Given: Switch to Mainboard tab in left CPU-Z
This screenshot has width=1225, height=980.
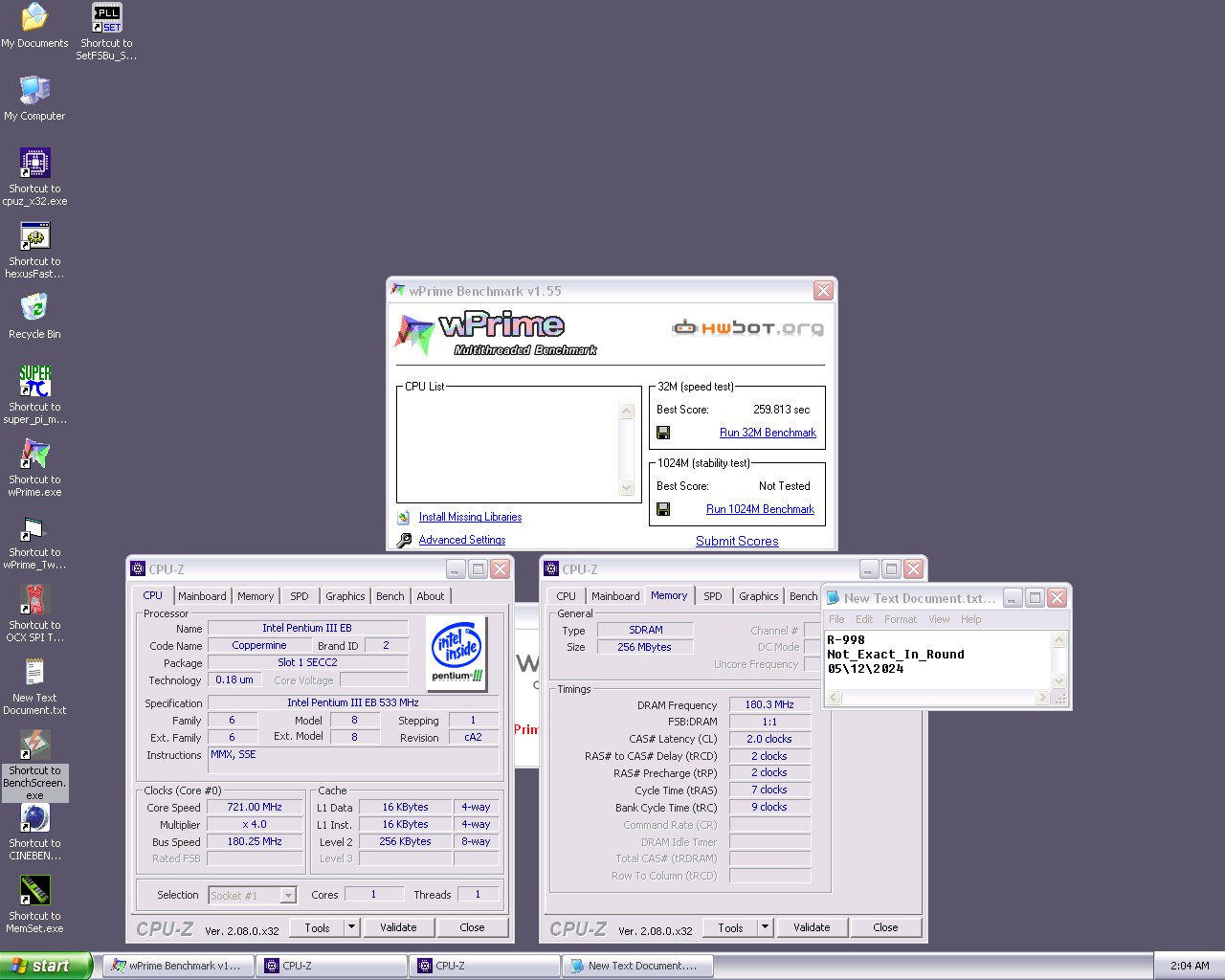Looking at the screenshot, I should [202, 596].
